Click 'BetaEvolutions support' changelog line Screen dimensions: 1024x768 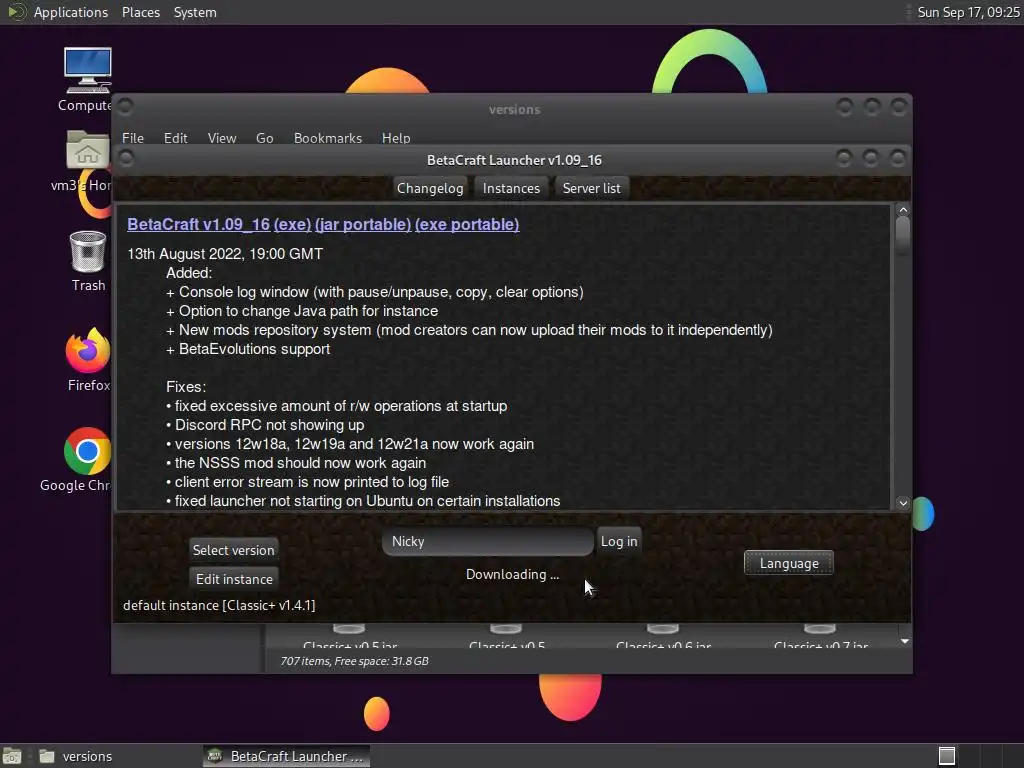248,349
